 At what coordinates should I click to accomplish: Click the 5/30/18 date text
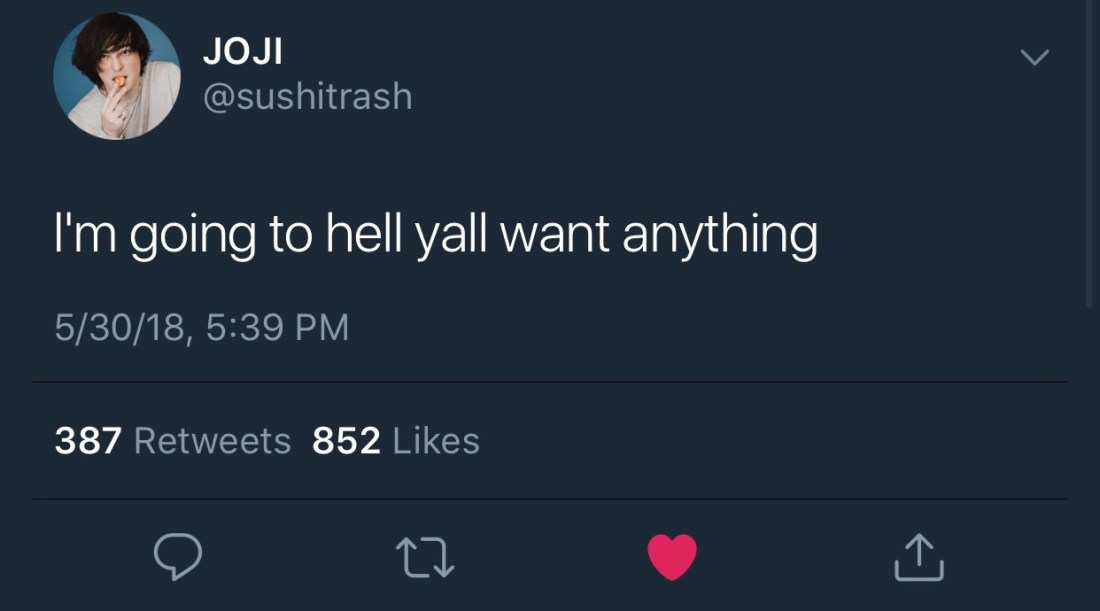pyautogui.click(x=119, y=328)
